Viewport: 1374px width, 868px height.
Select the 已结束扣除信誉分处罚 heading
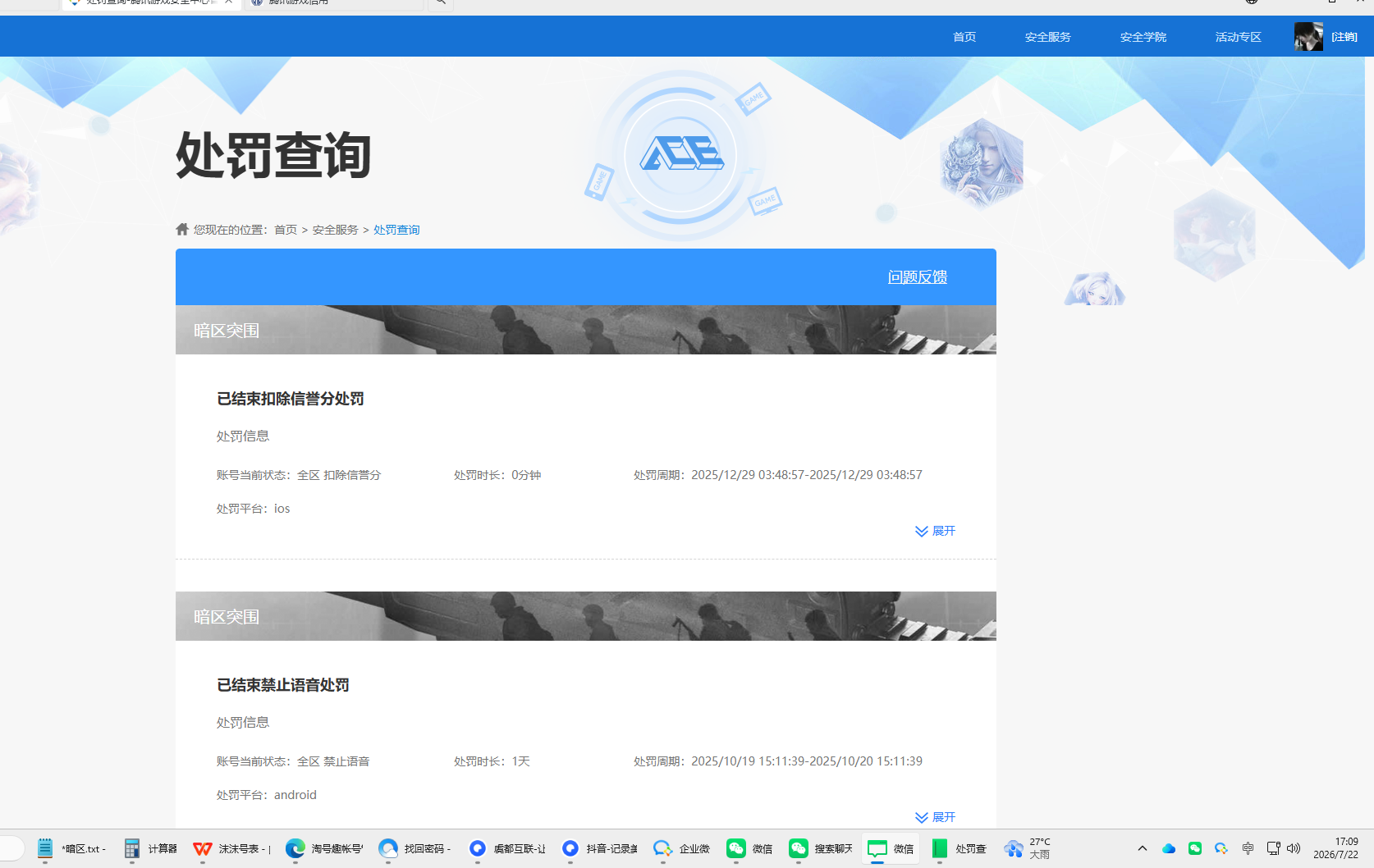pyautogui.click(x=291, y=399)
